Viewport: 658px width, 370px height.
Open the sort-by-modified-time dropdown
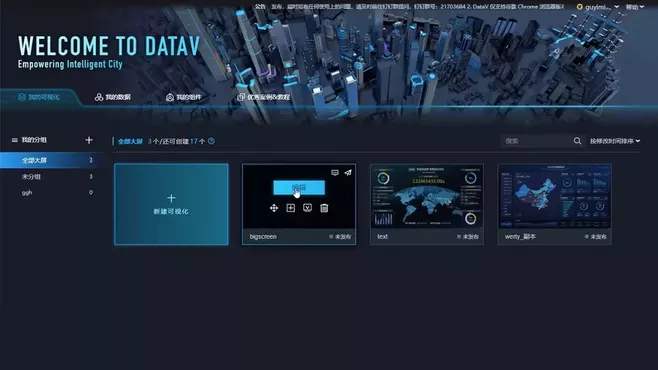point(615,141)
